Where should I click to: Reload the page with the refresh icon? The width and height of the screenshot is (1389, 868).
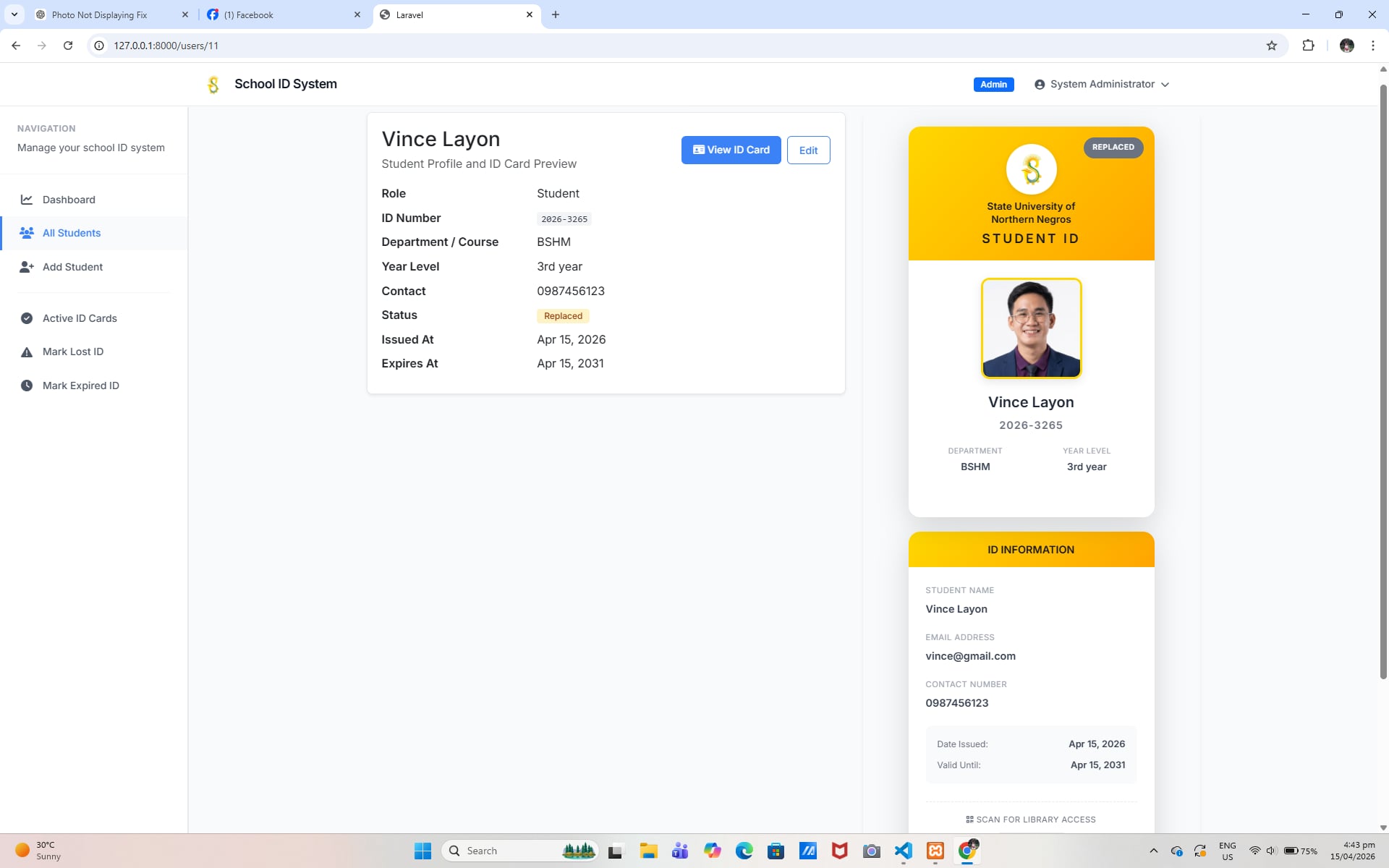click(x=68, y=46)
